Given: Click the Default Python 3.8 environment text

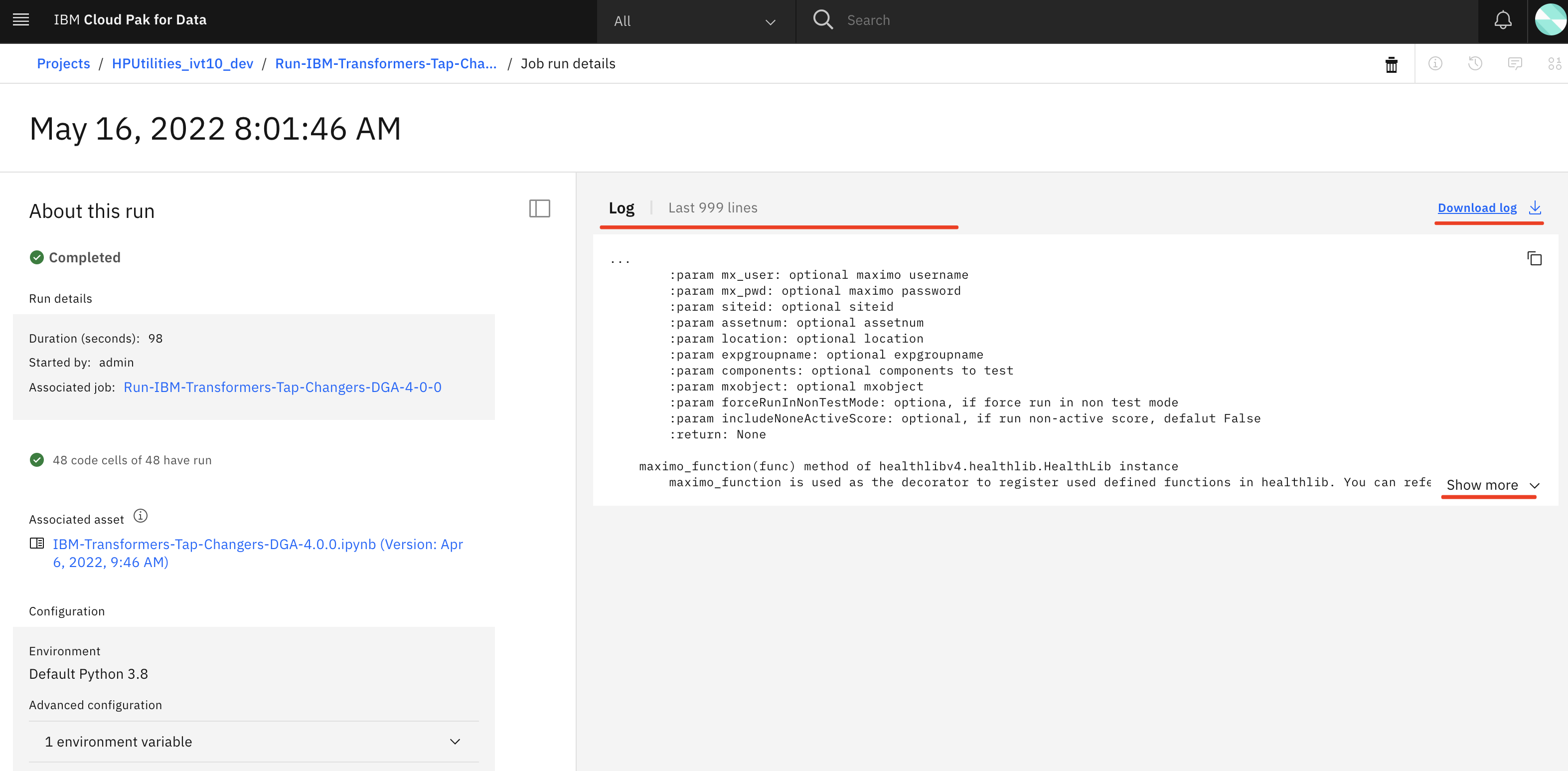Looking at the screenshot, I should click(x=88, y=674).
